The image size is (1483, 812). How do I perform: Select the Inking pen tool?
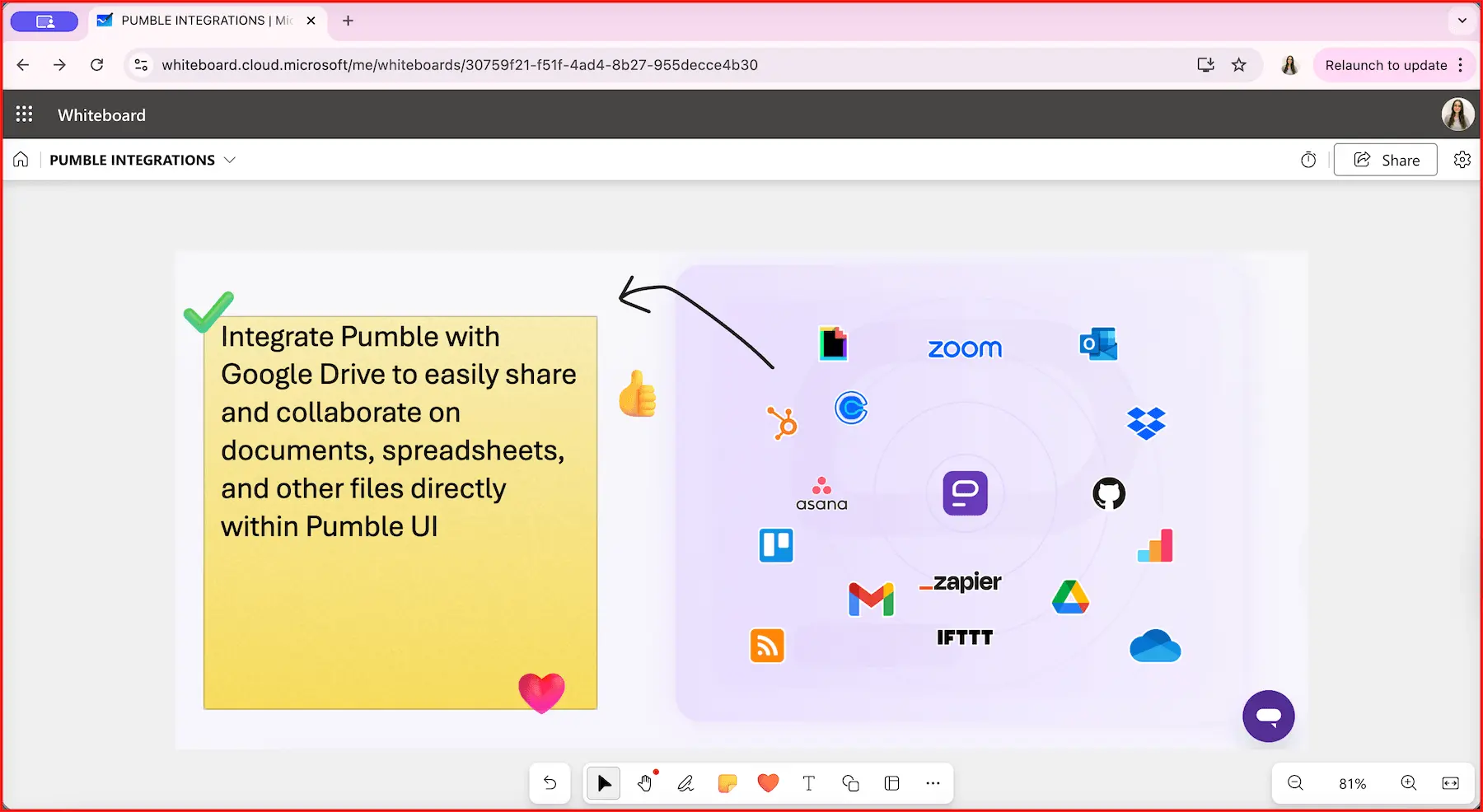pyautogui.click(x=685, y=783)
